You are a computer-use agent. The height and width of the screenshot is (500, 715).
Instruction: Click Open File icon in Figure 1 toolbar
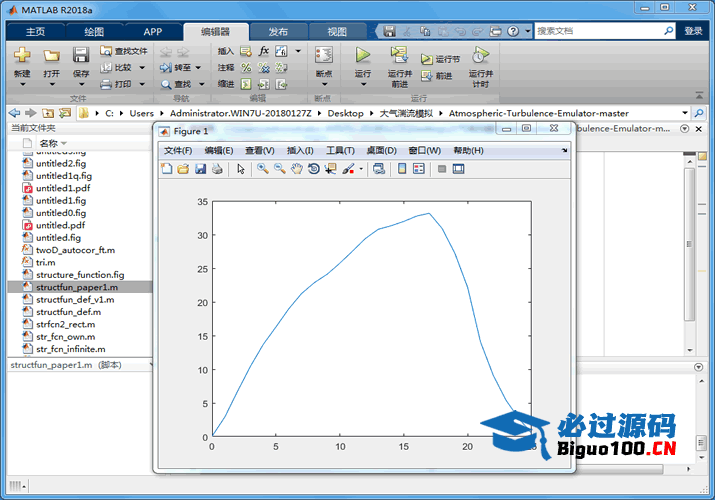(x=183, y=169)
